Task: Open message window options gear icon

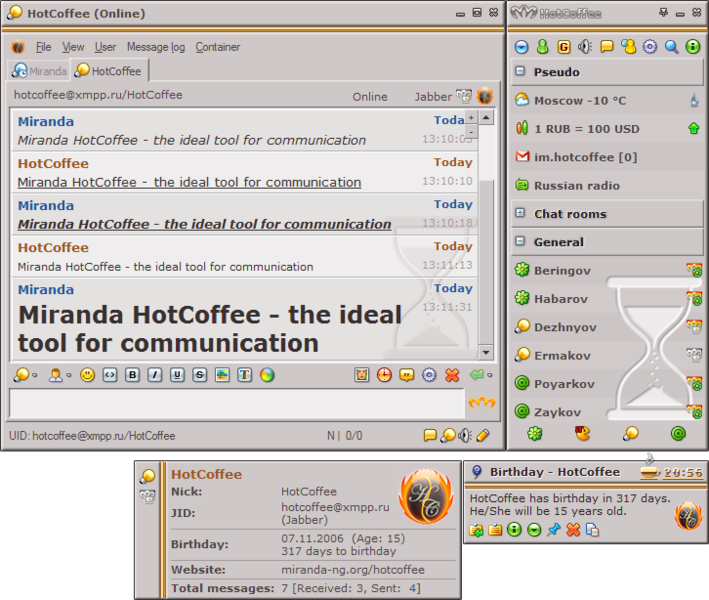Action: click(x=429, y=375)
